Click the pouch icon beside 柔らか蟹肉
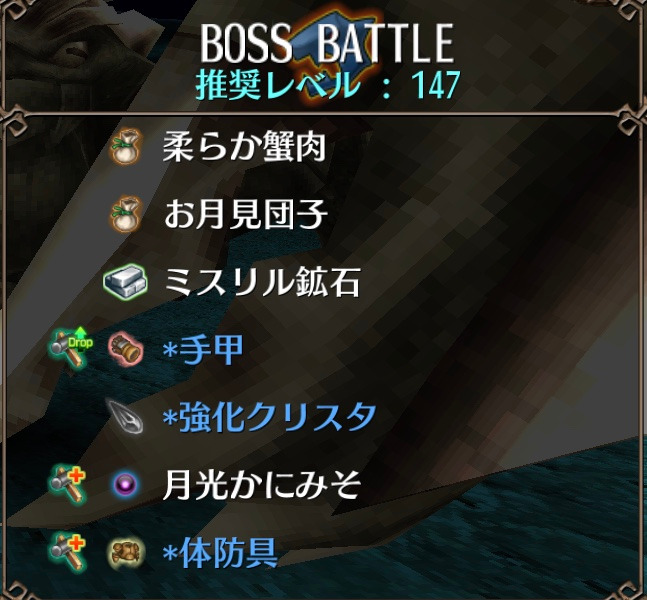This screenshot has height=600, width=647. pos(125,147)
